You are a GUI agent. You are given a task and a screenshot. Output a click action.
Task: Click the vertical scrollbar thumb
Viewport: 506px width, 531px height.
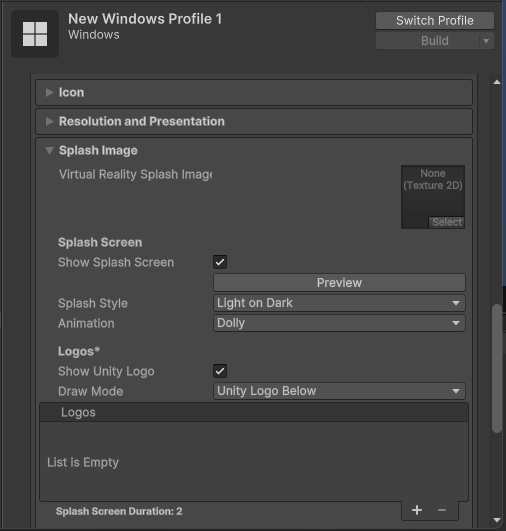(x=497, y=368)
